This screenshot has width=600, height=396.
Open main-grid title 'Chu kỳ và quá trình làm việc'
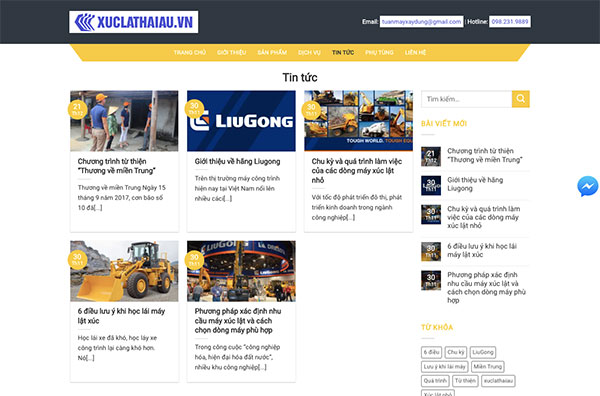click(x=357, y=171)
